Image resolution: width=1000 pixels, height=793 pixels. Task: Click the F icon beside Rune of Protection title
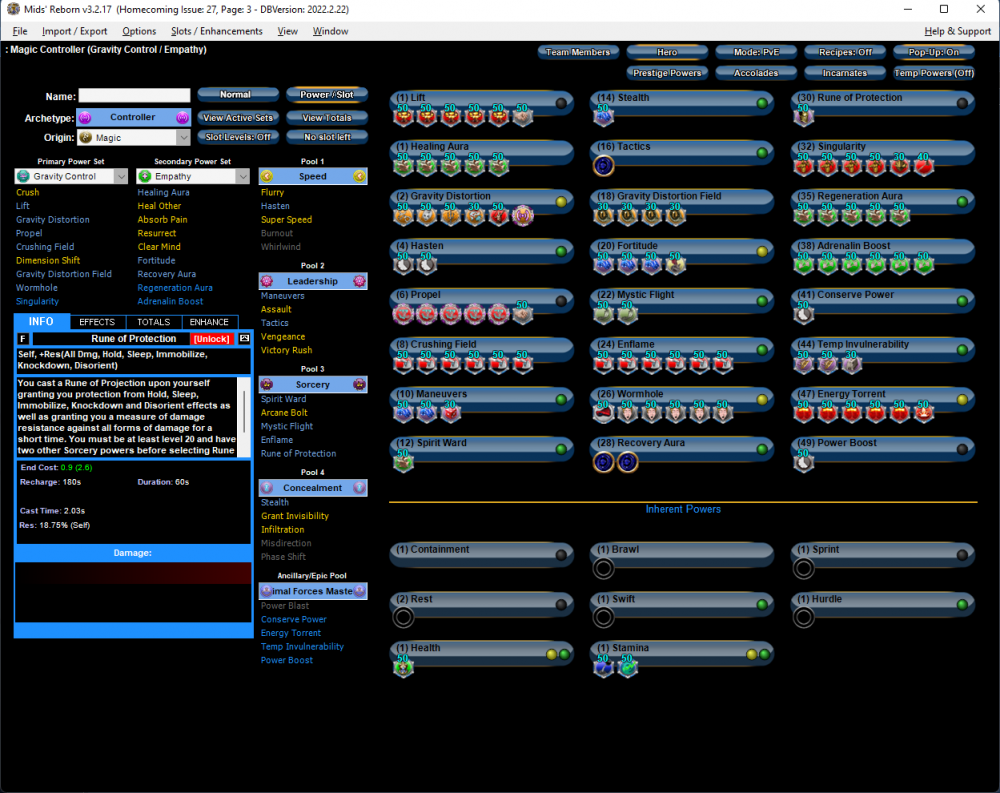point(23,339)
